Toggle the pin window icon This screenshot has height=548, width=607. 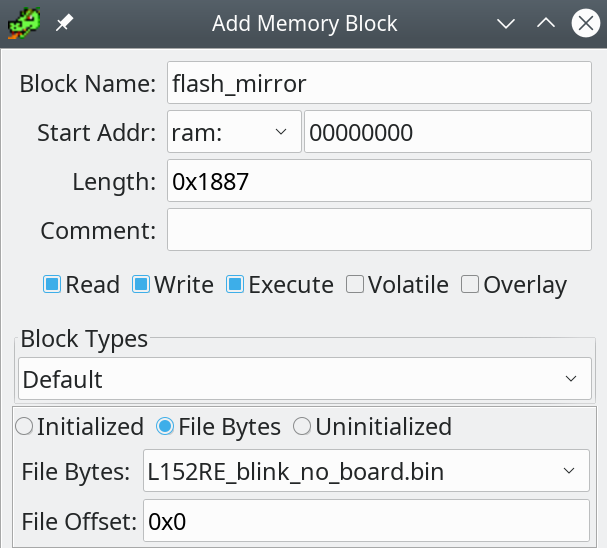click(64, 23)
